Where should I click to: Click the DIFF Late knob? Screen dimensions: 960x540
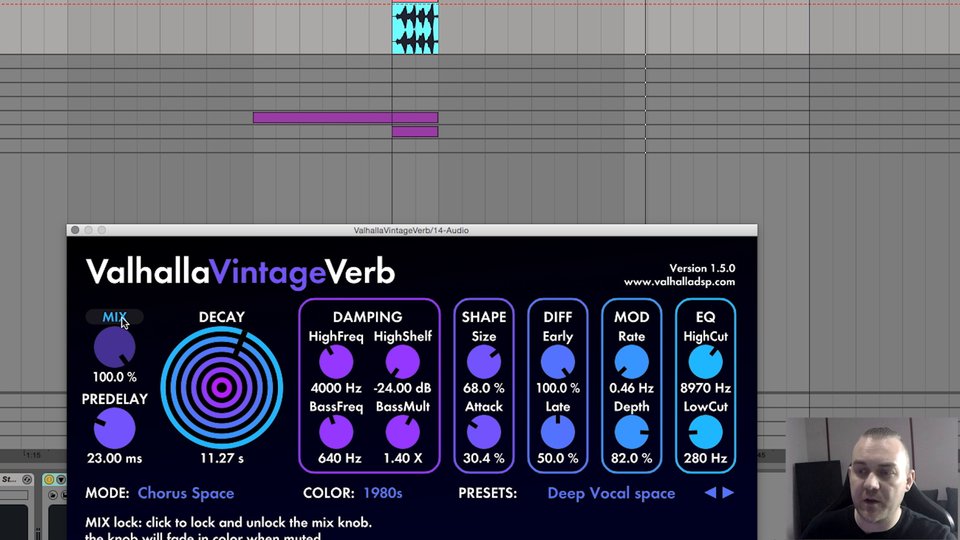click(x=558, y=432)
